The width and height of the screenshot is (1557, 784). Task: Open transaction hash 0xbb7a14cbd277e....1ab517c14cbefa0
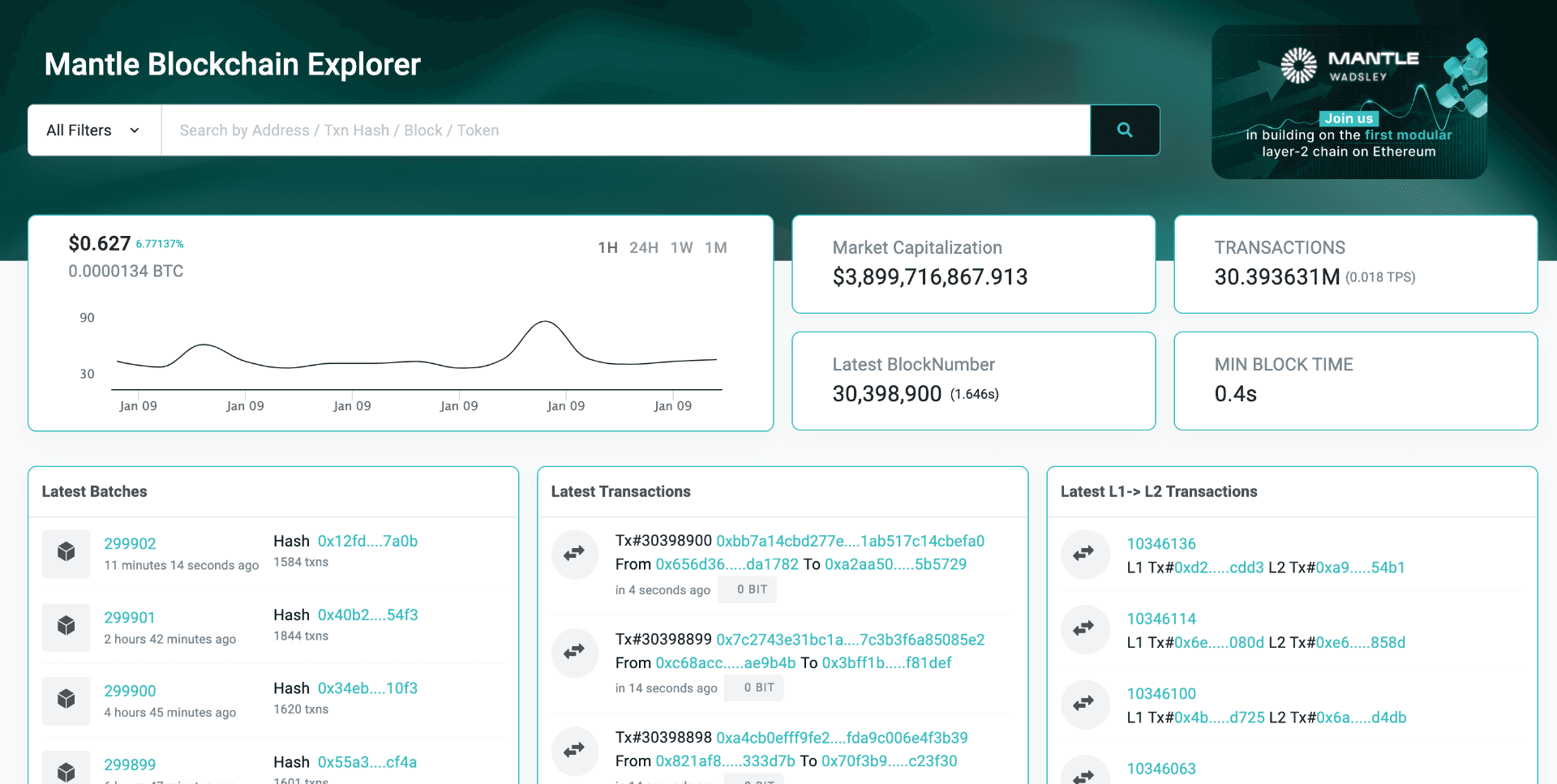[x=850, y=542]
